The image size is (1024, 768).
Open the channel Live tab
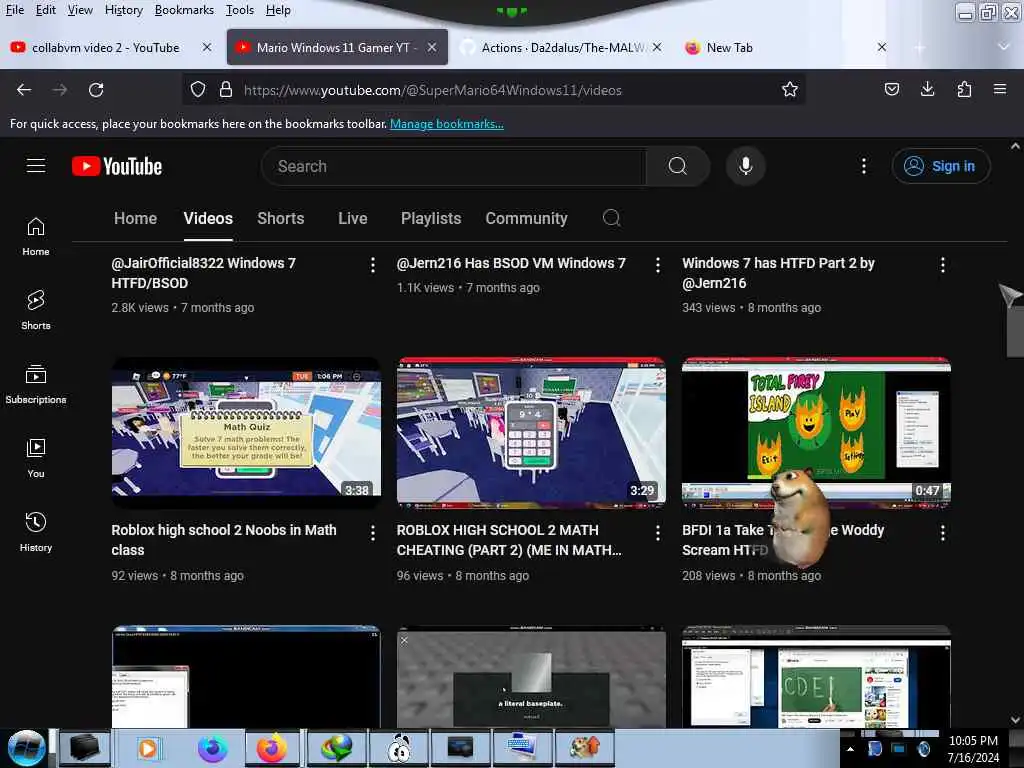pos(353,218)
